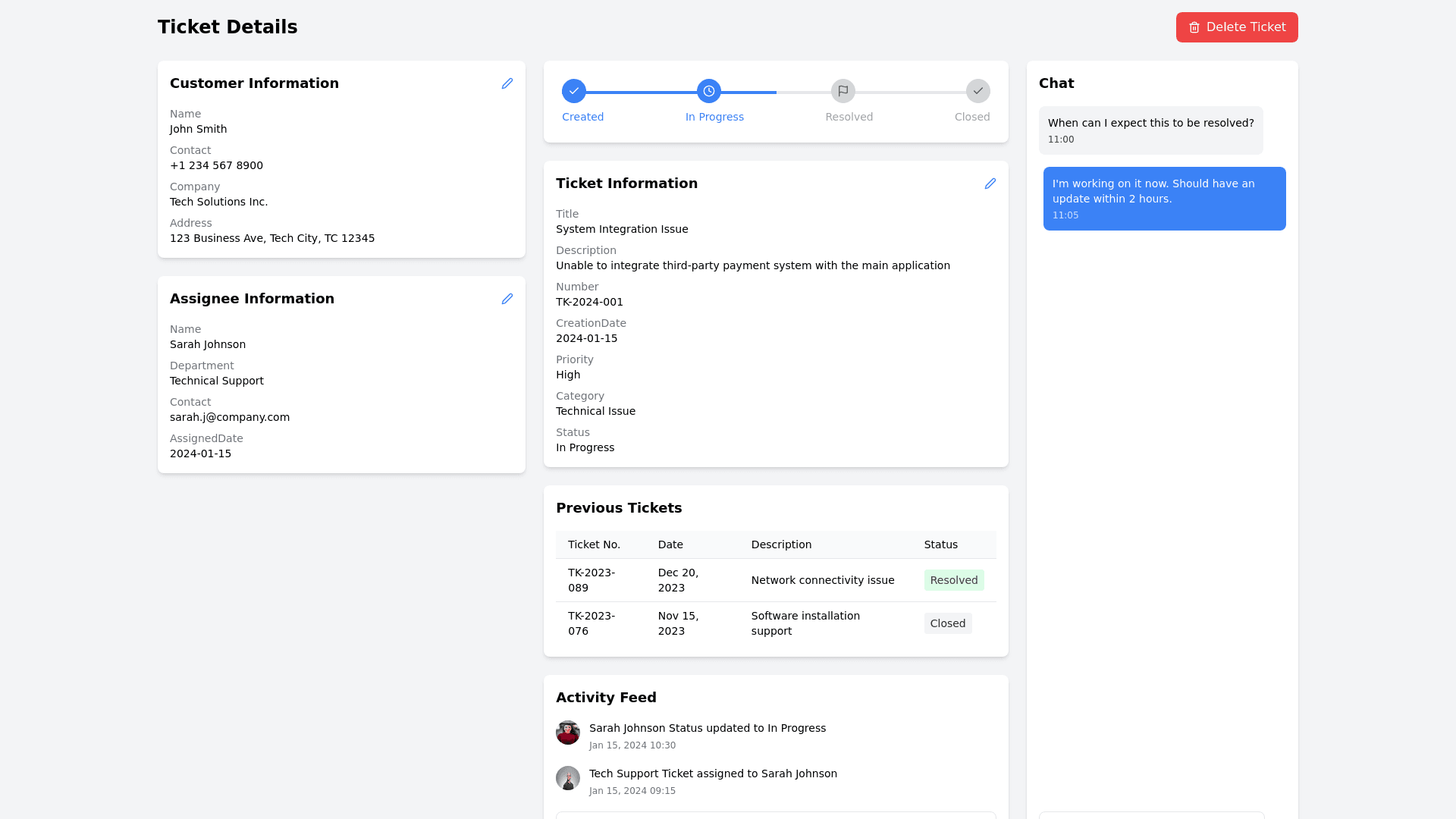Click Sarah Johnson's activity avatar
Image resolution: width=1456 pixels, height=819 pixels.
point(568,733)
